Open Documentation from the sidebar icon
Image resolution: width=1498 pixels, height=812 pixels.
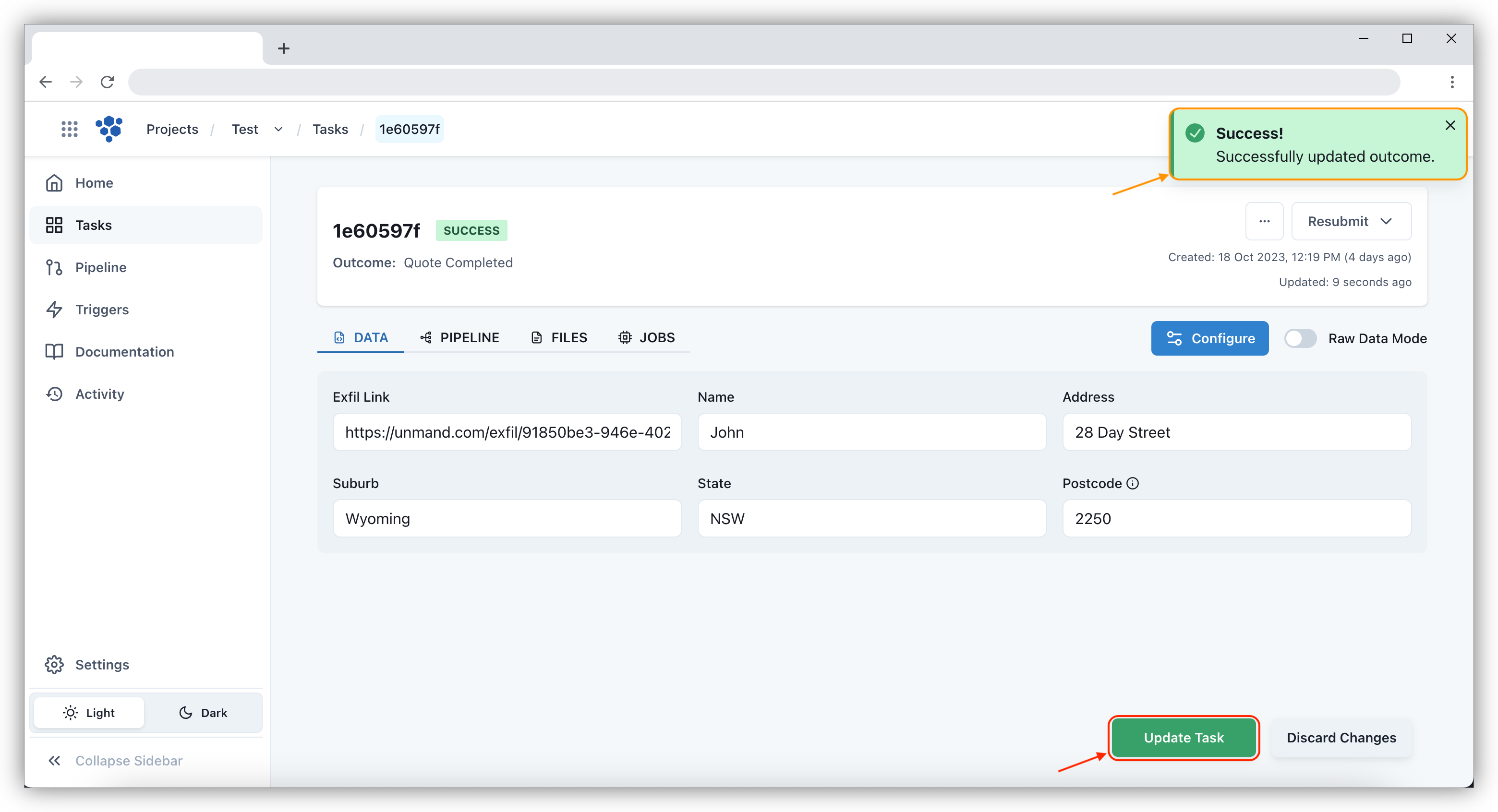click(54, 351)
